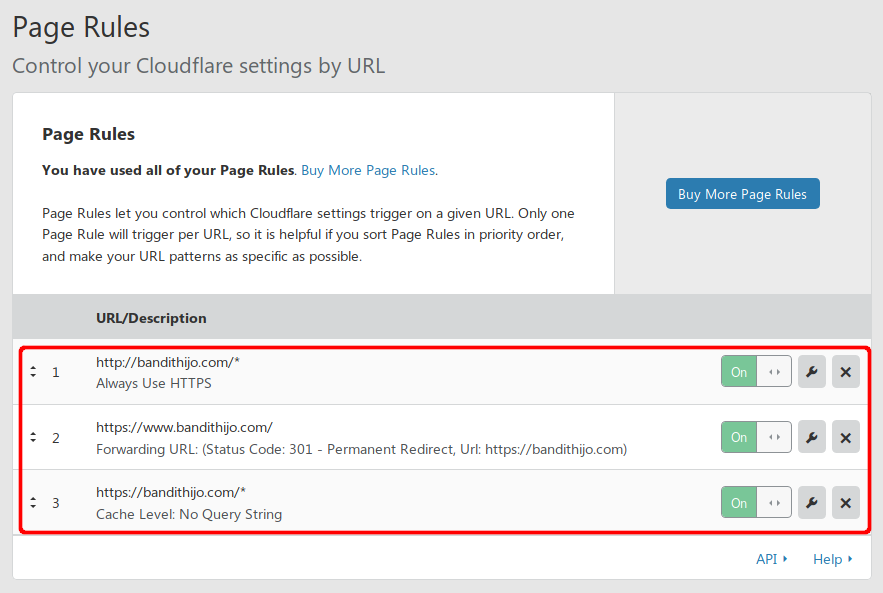This screenshot has width=883, height=593.
Task: Select the http://bandithijo.com/* rule URL
Action: pyautogui.click(x=168, y=361)
